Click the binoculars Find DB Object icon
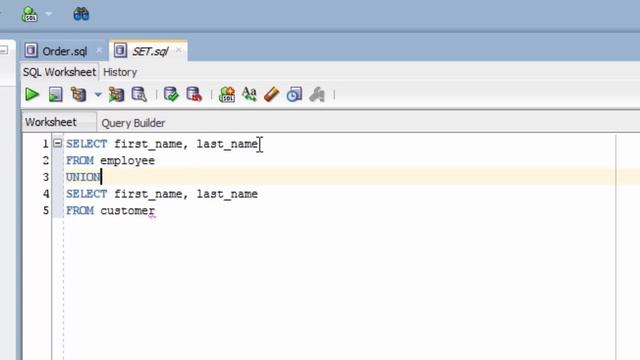This screenshot has width=640, height=360. point(81,14)
